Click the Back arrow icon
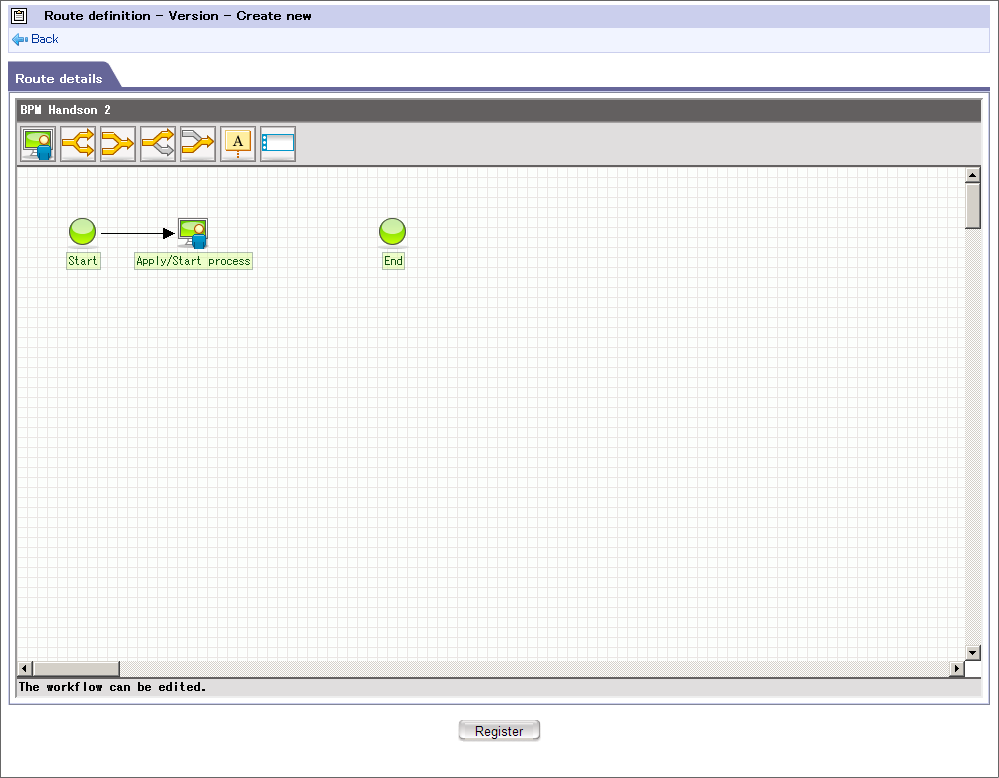The image size is (999, 778). coord(20,40)
